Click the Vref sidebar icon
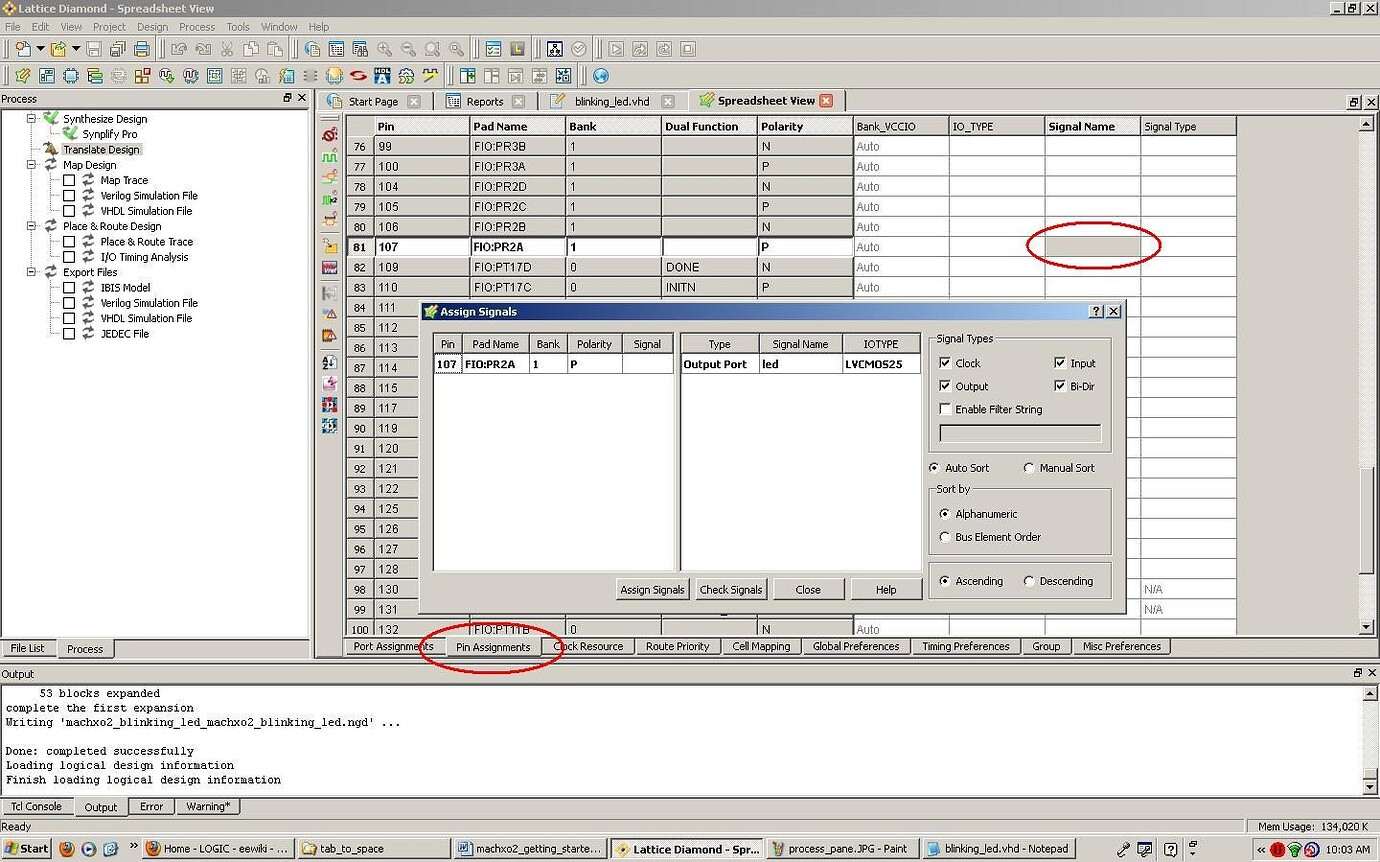1380x862 pixels. pos(330,268)
